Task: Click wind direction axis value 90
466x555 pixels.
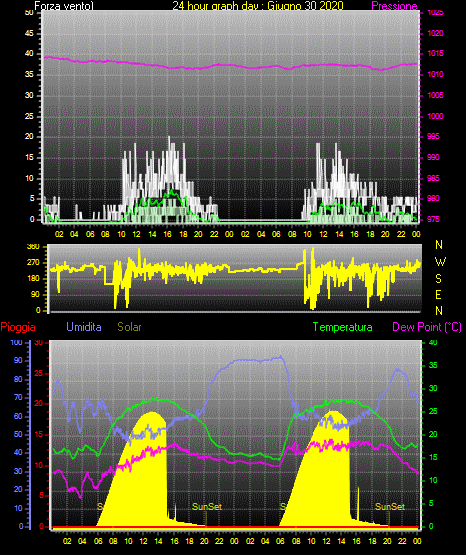Action: tap(35, 294)
